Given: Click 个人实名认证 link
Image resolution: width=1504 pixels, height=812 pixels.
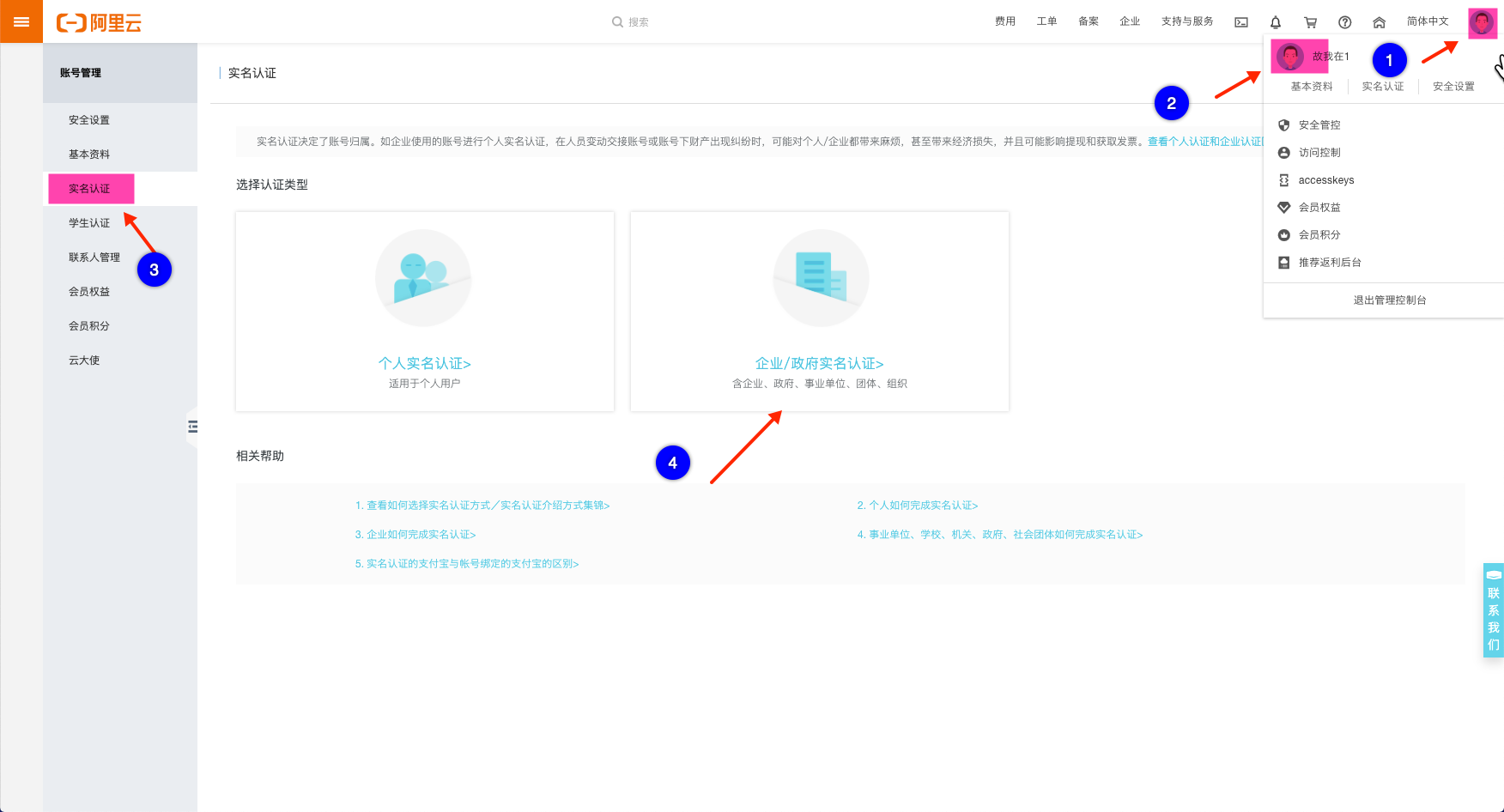Looking at the screenshot, I should tap(425, 364).
